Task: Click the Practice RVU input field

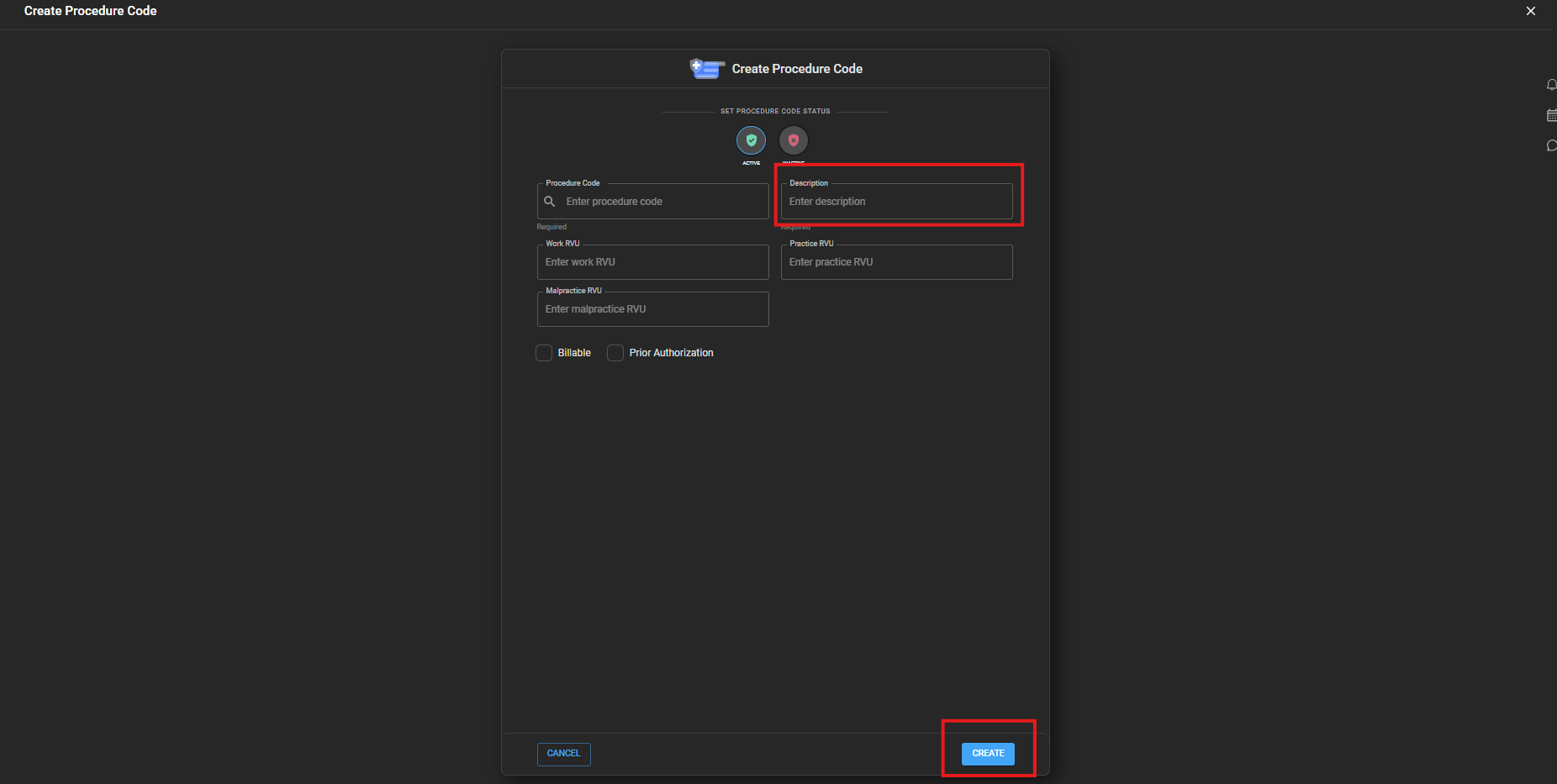Action: tap(896, 261)
